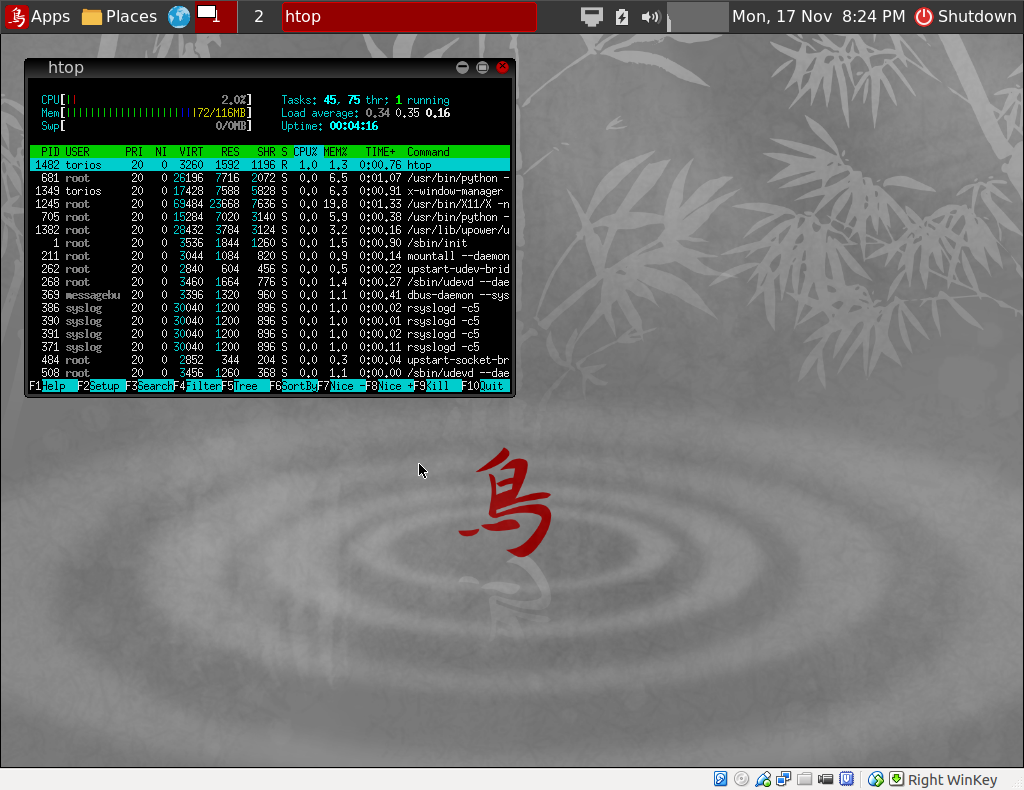The image size is (1024, 790).
Task: Switch to workspace 2
Action: (x=258, y=16)
